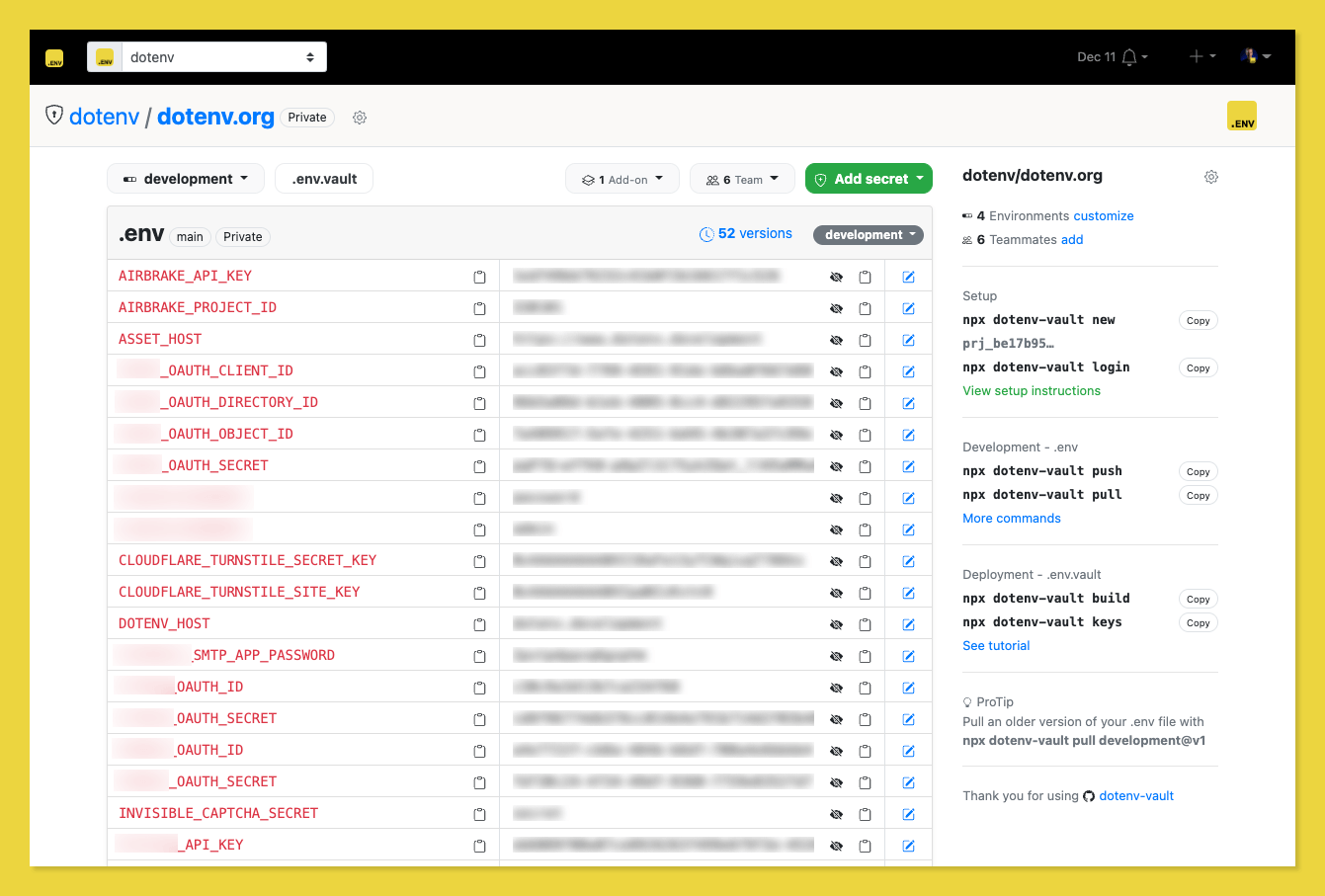Reveal the DOTENV_HOST value
The image size is (1325, 896).
pos(836,625)
